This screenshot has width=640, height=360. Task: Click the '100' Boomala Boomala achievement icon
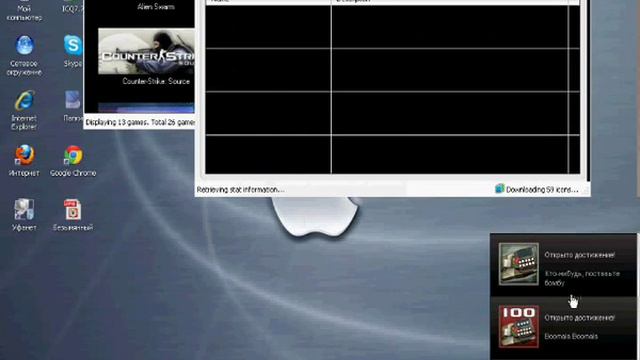click(x=518, y=327)
